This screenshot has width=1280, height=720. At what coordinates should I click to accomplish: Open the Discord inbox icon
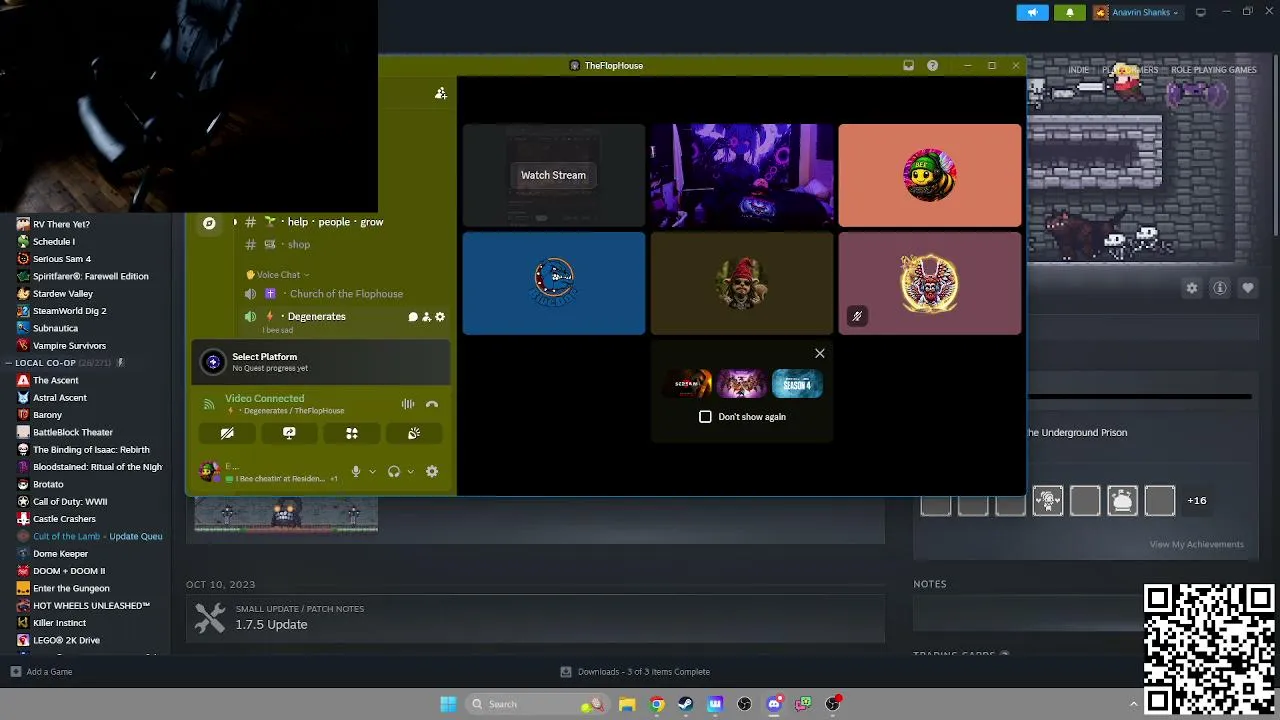908,66
